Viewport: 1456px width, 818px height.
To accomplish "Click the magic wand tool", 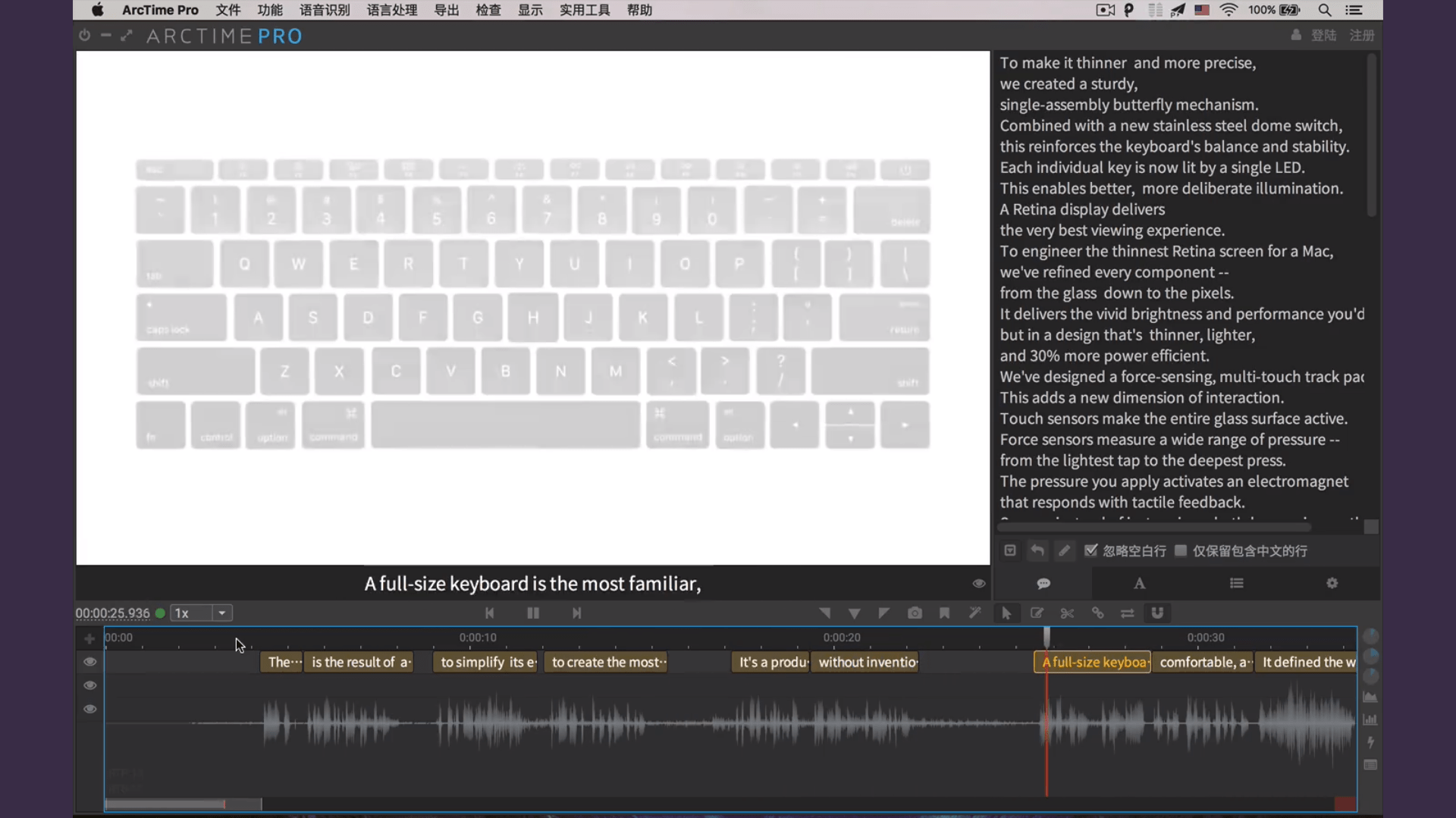I will pyautogui.click(x=975, y=613).
